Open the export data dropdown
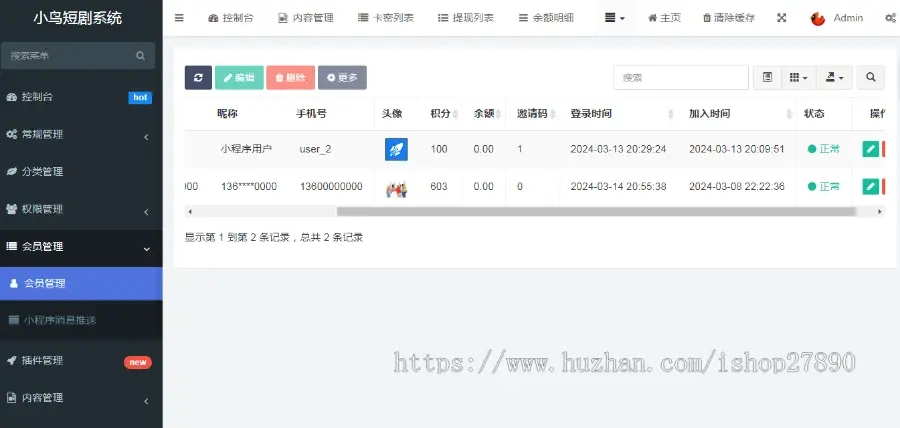This screenshot has height=428, width=900. pos(835,77)
